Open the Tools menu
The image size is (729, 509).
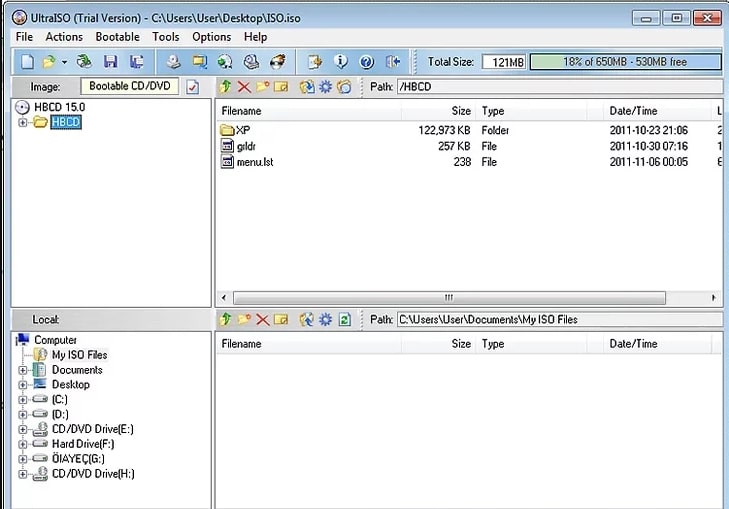(x=166, y=37)
